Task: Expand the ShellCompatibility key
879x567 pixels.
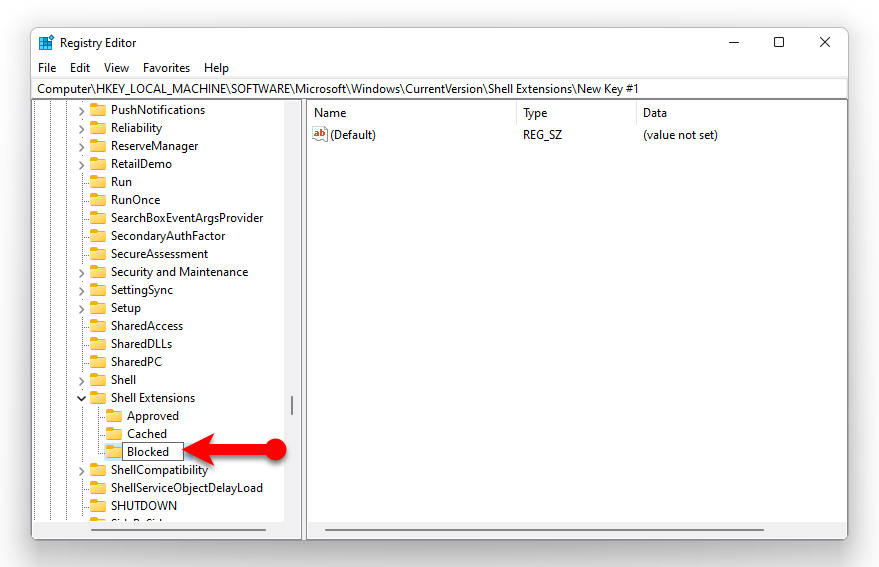Action: 81,471
